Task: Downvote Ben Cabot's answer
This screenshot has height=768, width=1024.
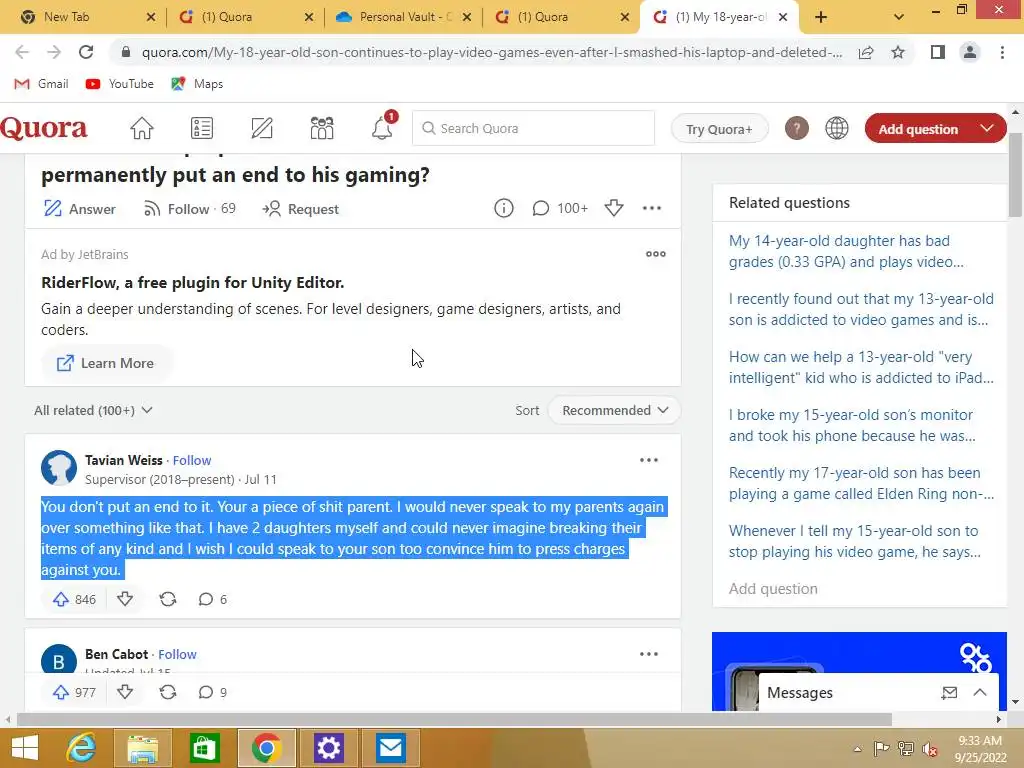Action: [125, 692]
